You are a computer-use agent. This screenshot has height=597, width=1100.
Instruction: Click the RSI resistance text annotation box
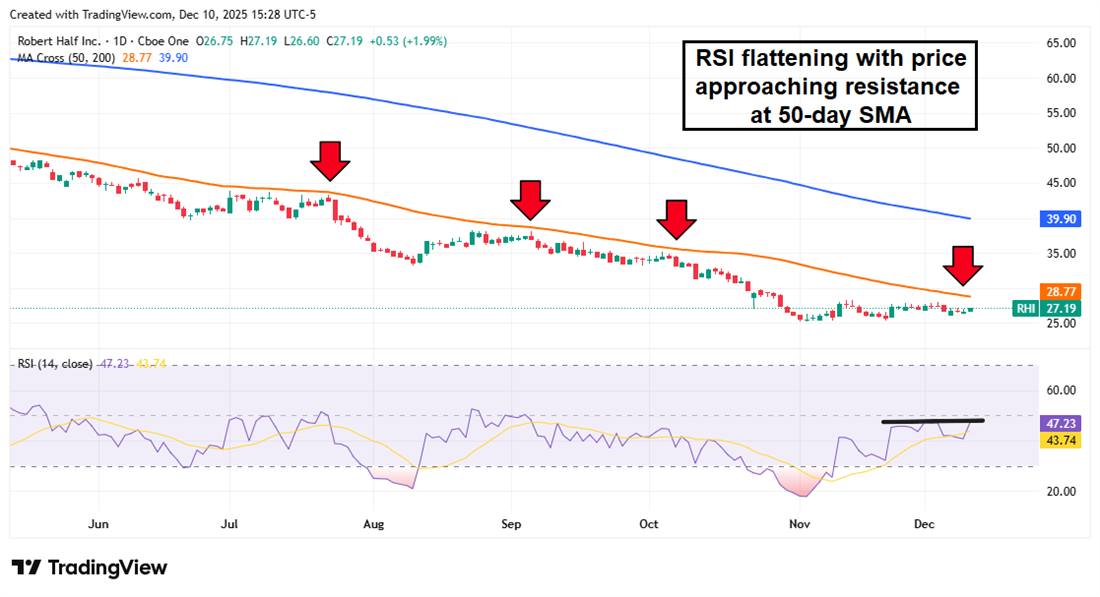831,86
